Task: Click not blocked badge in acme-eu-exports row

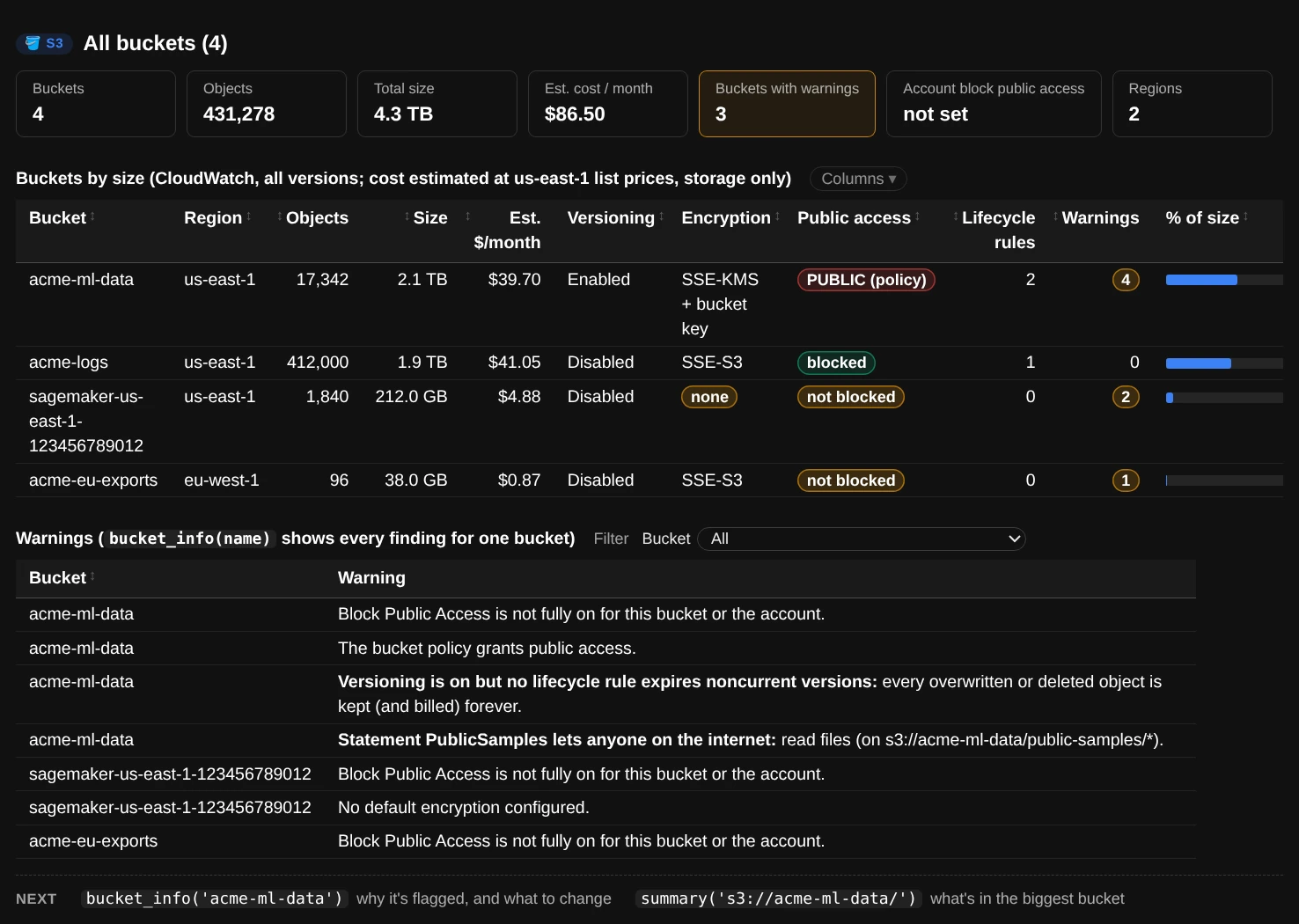Action: click(851, 480)
